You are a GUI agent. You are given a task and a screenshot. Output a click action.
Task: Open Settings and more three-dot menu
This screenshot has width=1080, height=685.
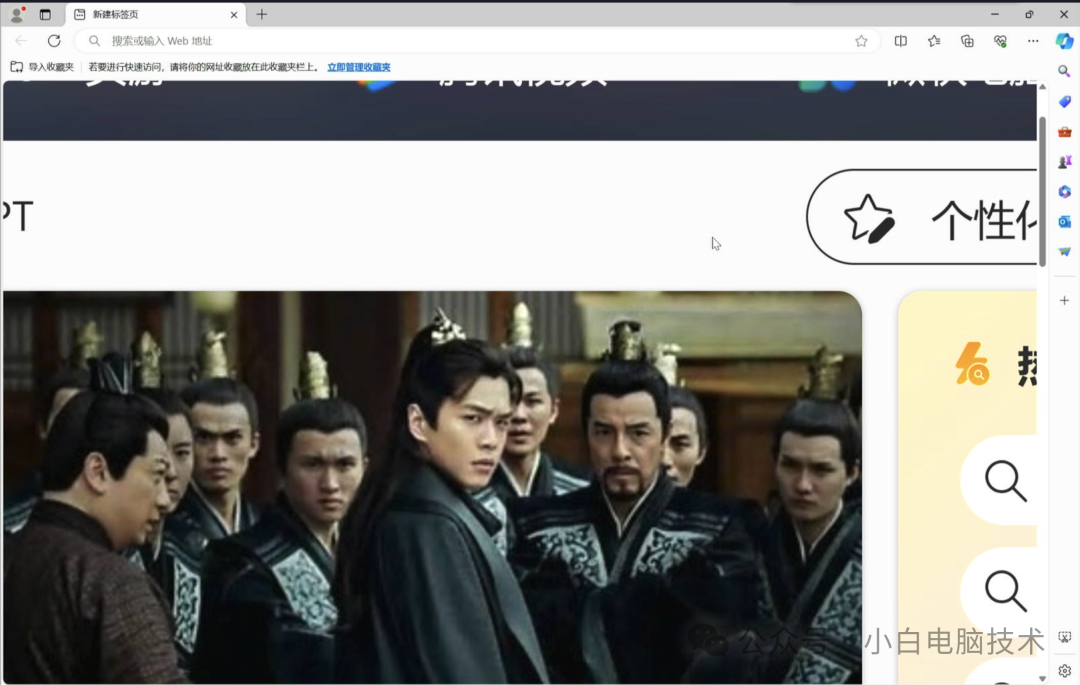(x=1033, y=41)
